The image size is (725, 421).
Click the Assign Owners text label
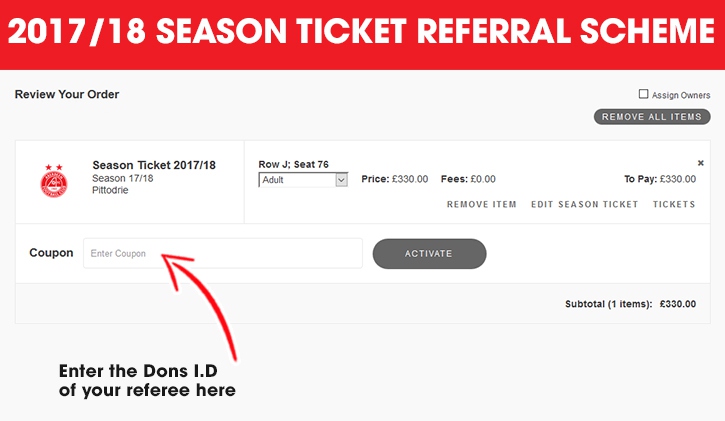click(681, 95)
